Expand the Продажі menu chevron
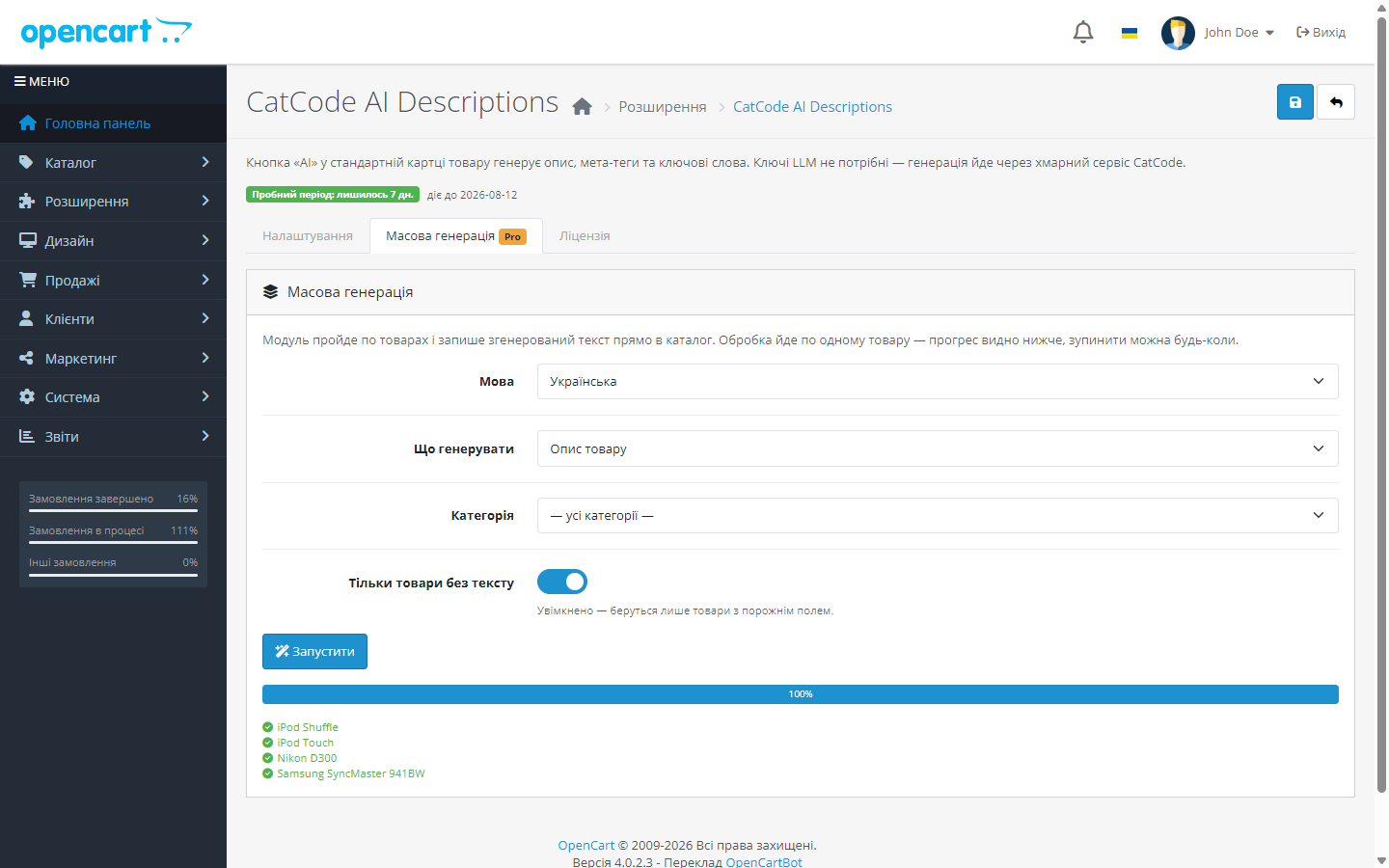This screenshot has width=1389, height=868. [x=205, y=280]
